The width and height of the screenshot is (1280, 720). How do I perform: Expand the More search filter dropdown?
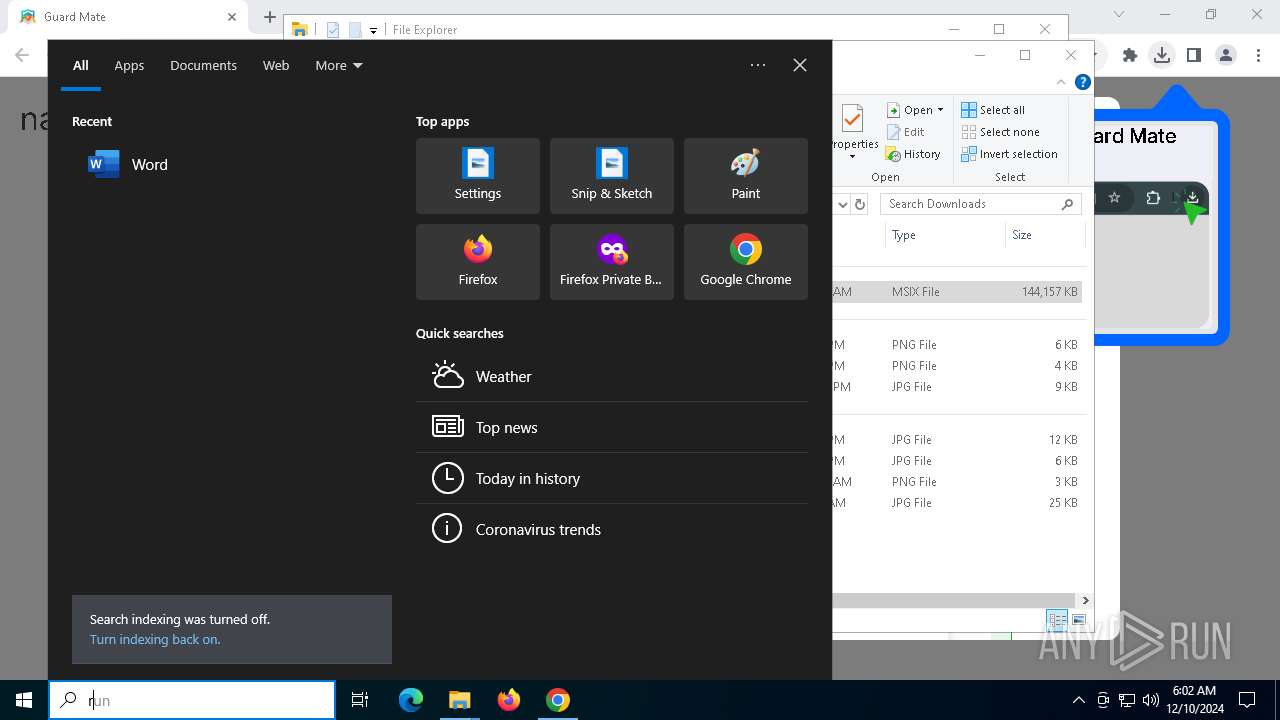click(x=339, y=65)
